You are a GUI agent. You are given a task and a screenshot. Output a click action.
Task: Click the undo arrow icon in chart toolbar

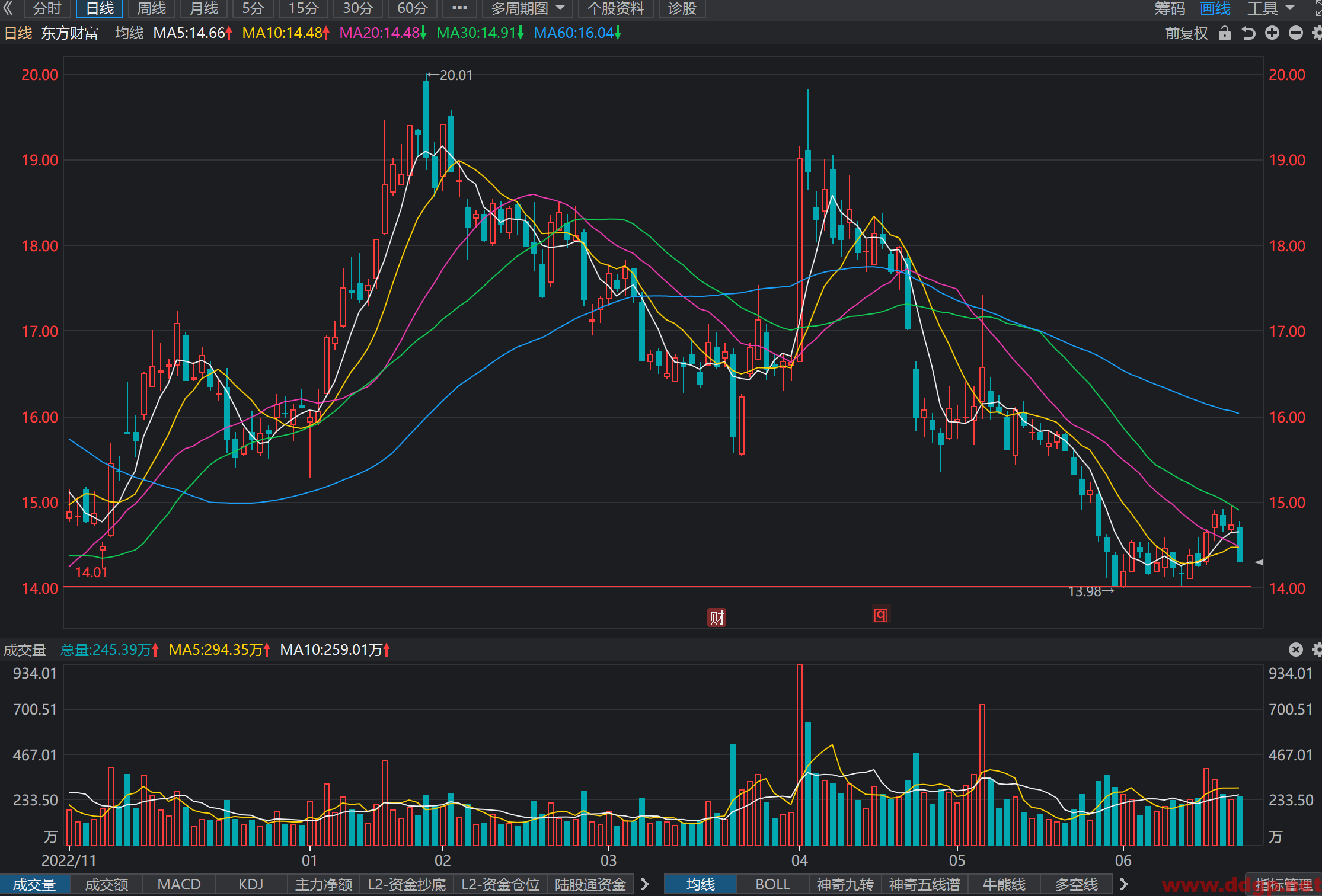(x=1248, y=33)
